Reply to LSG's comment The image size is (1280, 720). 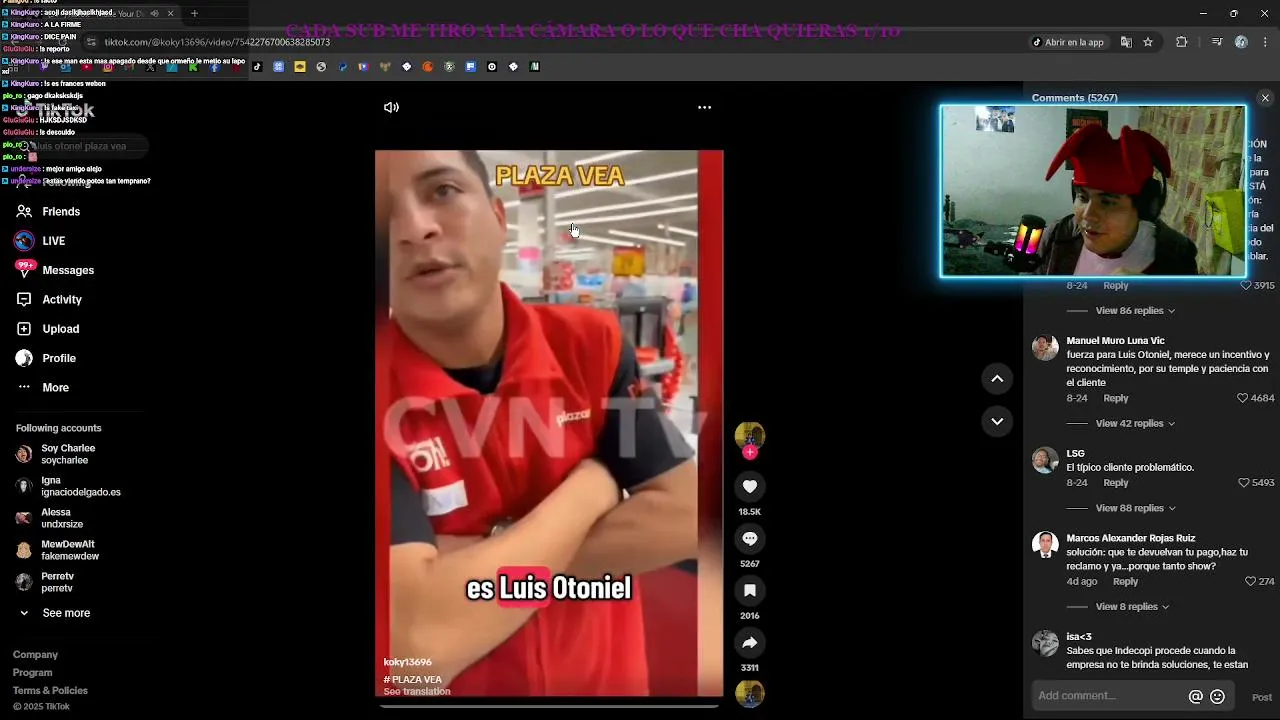point(1116,483)
